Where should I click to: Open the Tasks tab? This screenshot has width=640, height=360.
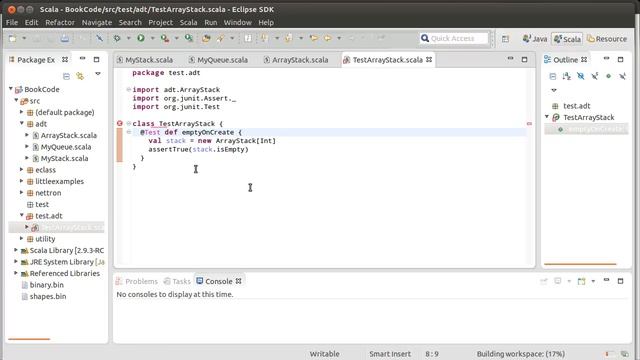[177, 281]
